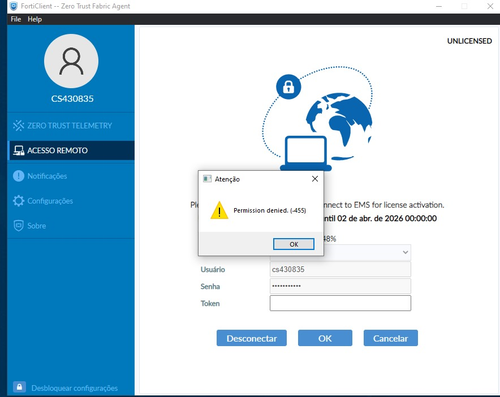Viewport: 500px width, 397px height.
Task: Click the user avatar profile icon
Action: (x=71, y=61)
